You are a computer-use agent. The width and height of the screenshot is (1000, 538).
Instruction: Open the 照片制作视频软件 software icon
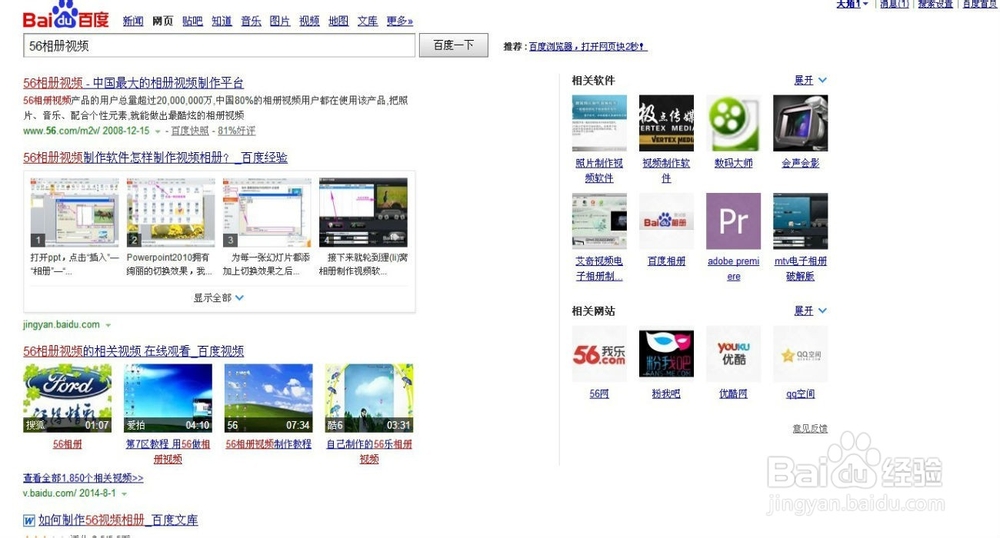pyautogui.click(x=599, y=123)
